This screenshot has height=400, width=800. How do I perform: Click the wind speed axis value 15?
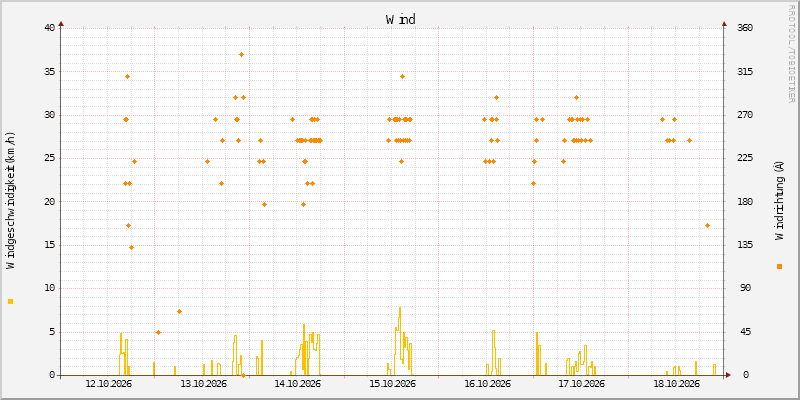[x=49, y=245]
